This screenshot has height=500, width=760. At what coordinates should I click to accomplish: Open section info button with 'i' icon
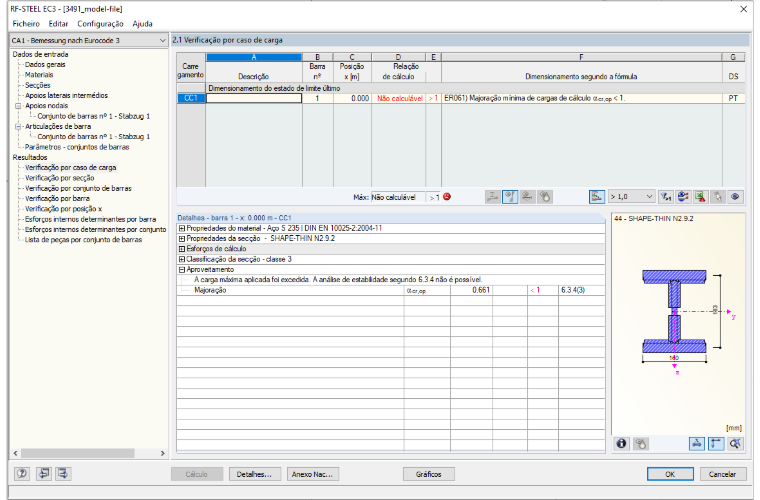[622, 443]
